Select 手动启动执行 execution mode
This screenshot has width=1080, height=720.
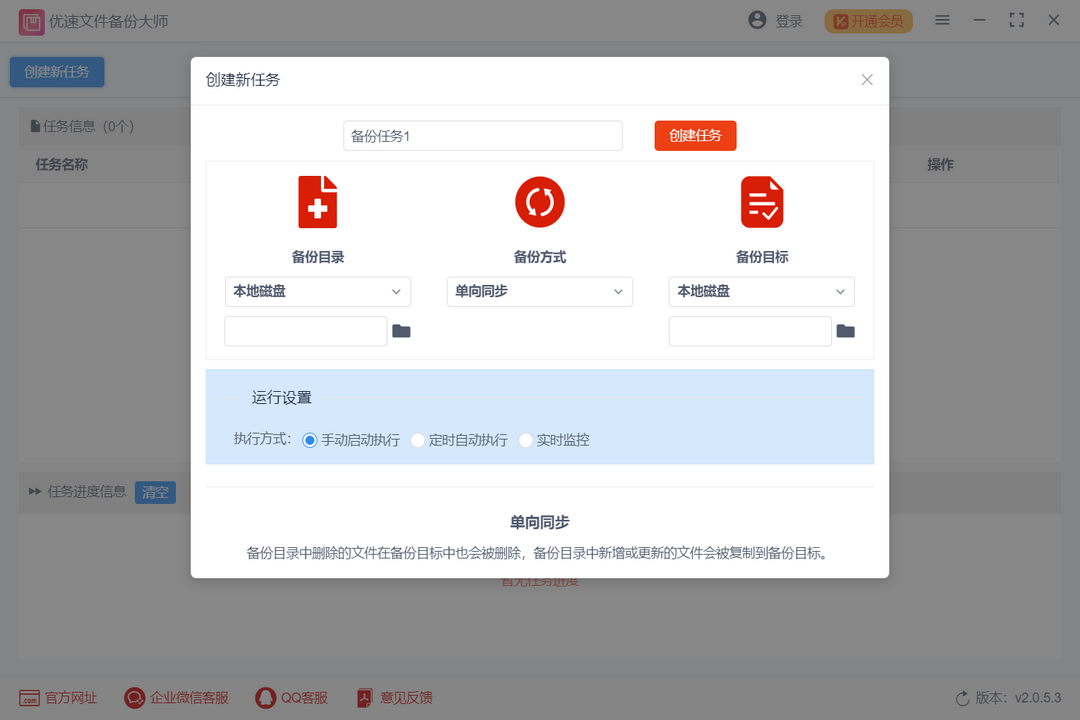tap(310, 439)
